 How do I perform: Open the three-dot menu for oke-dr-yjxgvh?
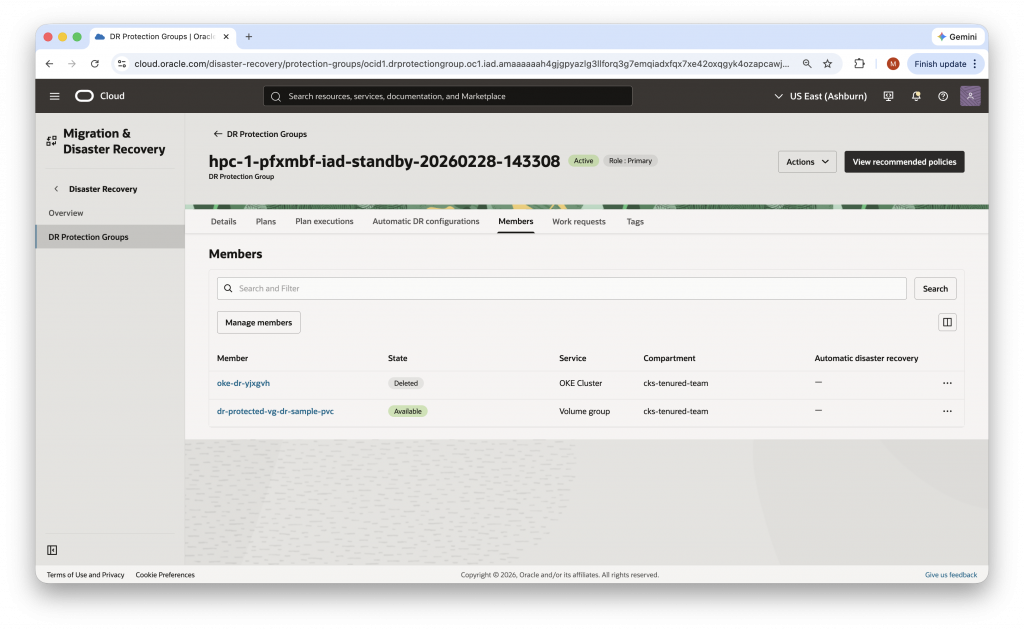[x=947, y=383]
